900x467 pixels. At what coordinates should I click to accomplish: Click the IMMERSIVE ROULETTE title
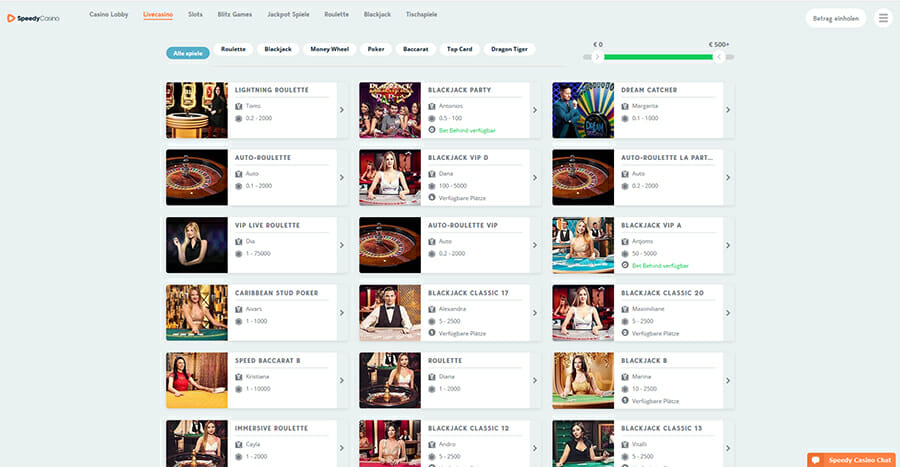[271, 429]
